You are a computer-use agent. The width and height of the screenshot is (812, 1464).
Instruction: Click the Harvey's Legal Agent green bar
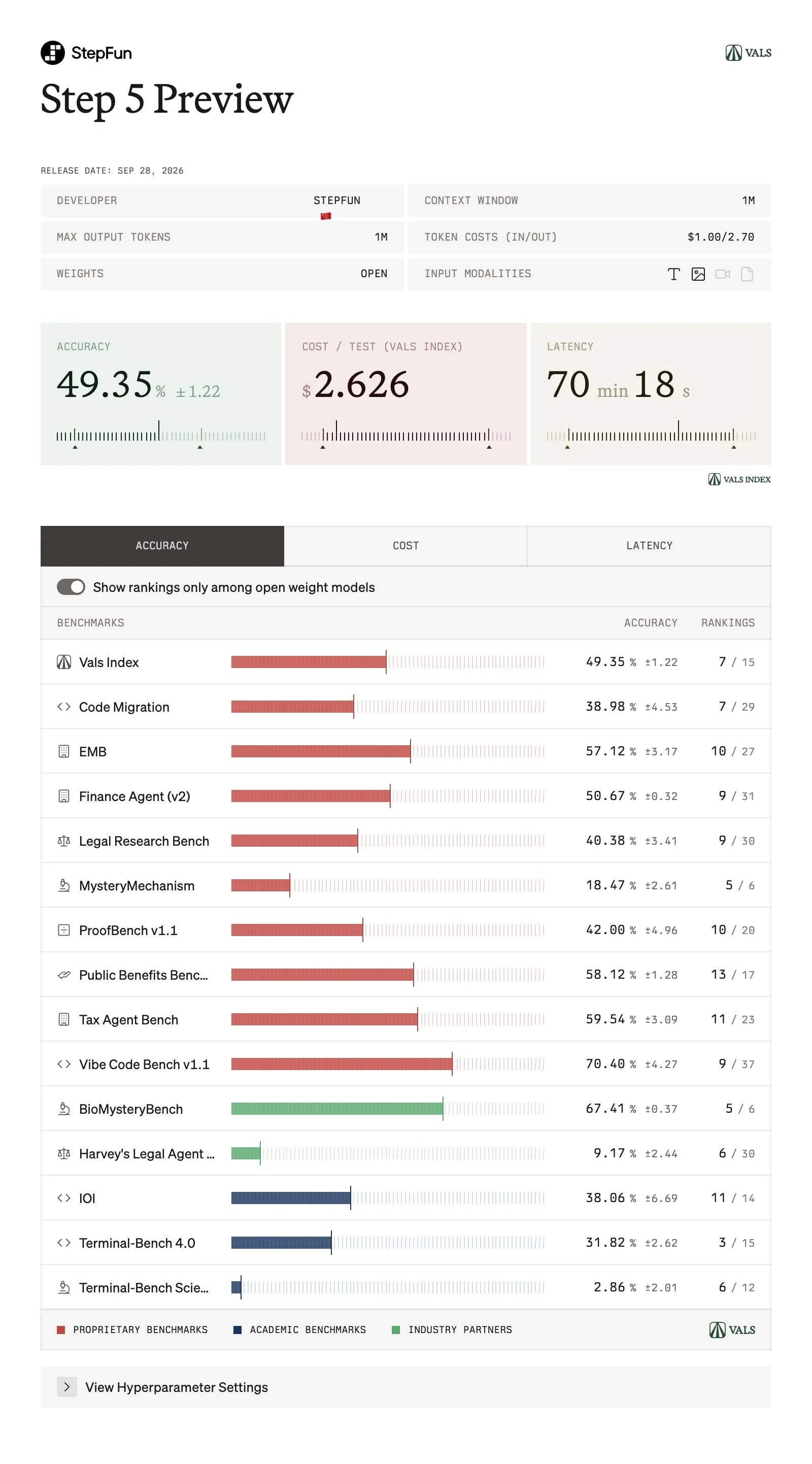(x=246, y=1153)
